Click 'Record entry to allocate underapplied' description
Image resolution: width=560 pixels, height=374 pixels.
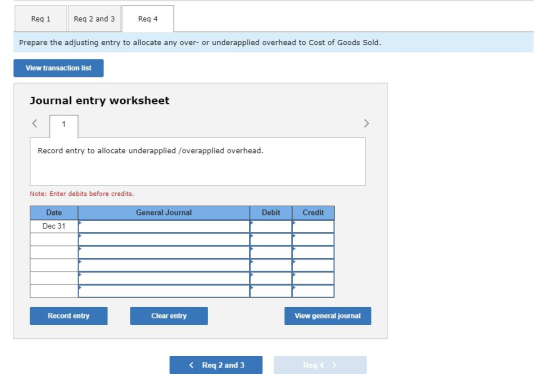point(150,151)
